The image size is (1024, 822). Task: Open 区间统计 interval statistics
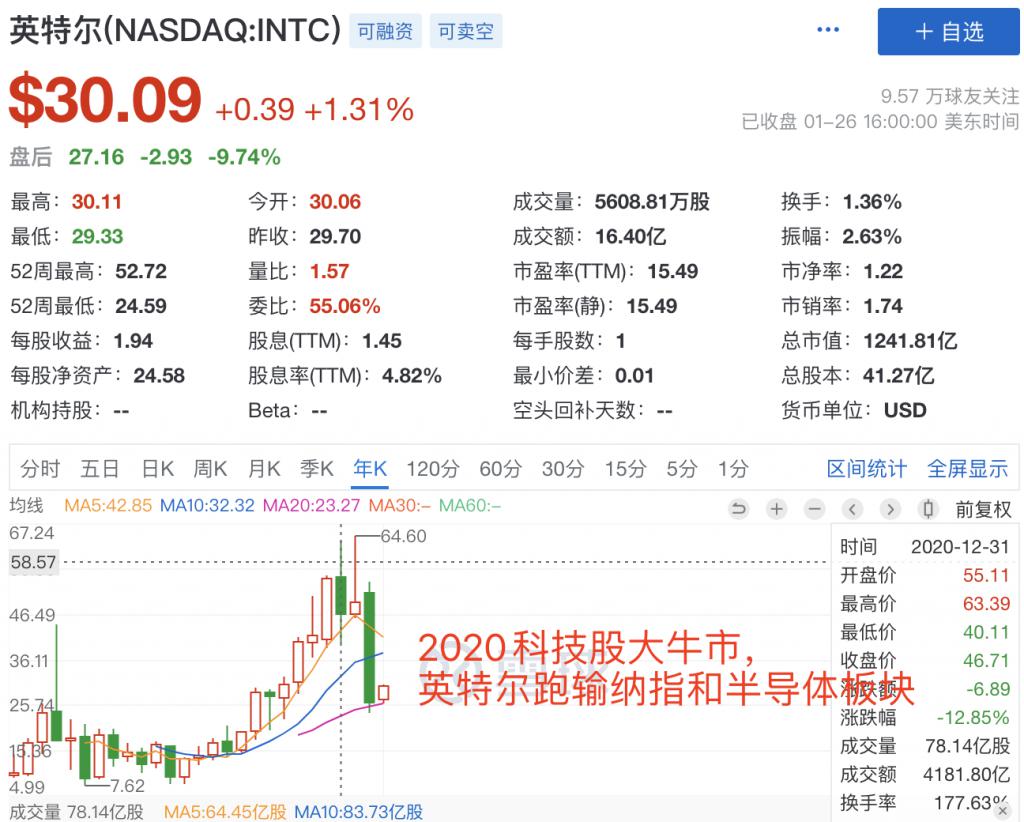[867, 469]
